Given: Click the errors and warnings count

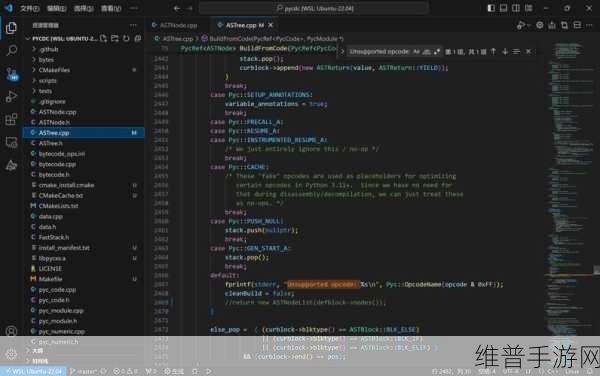Looking at the screenshot, I should pos(125,371).
